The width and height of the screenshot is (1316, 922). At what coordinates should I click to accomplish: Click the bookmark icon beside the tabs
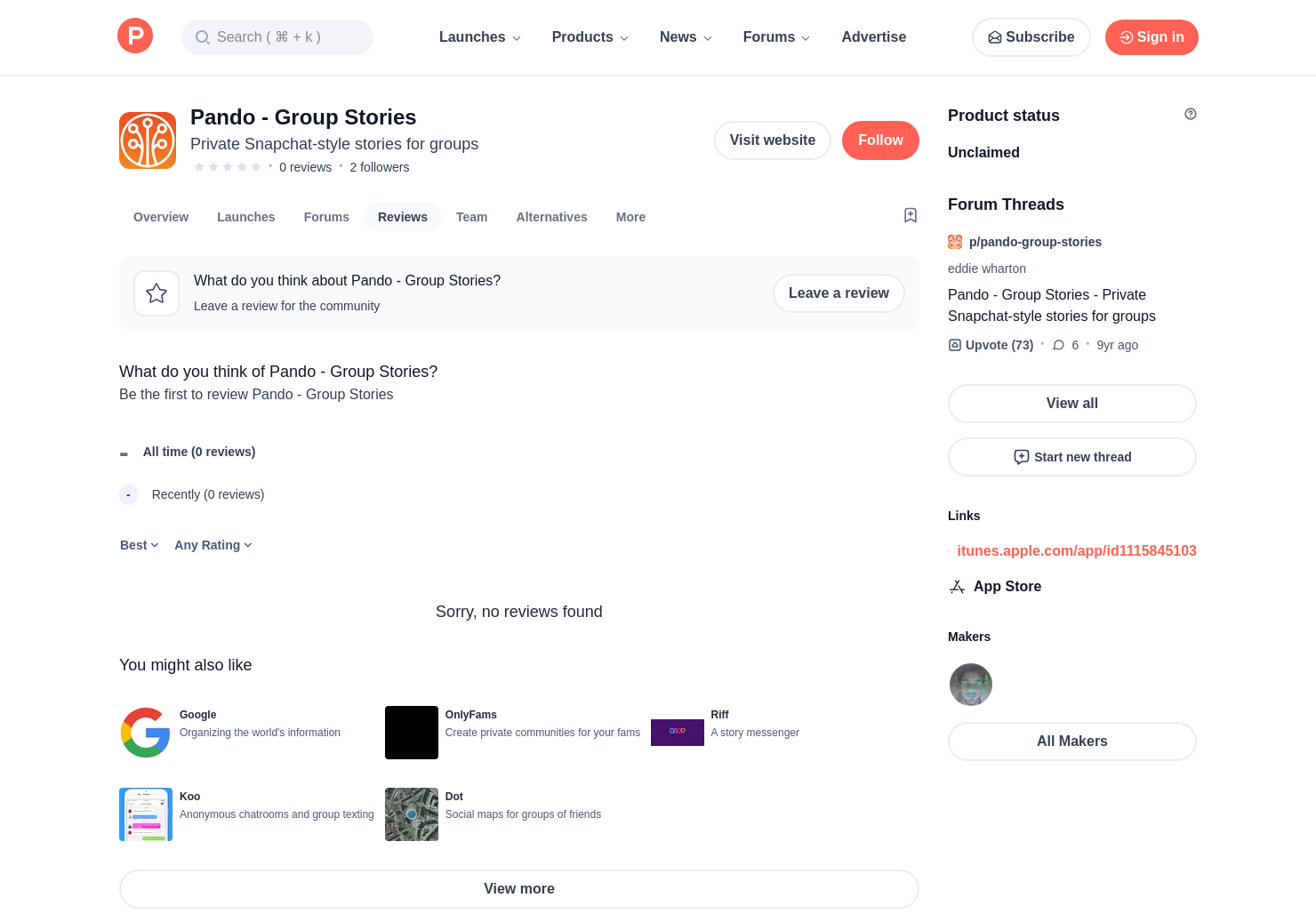pos(910,215)
